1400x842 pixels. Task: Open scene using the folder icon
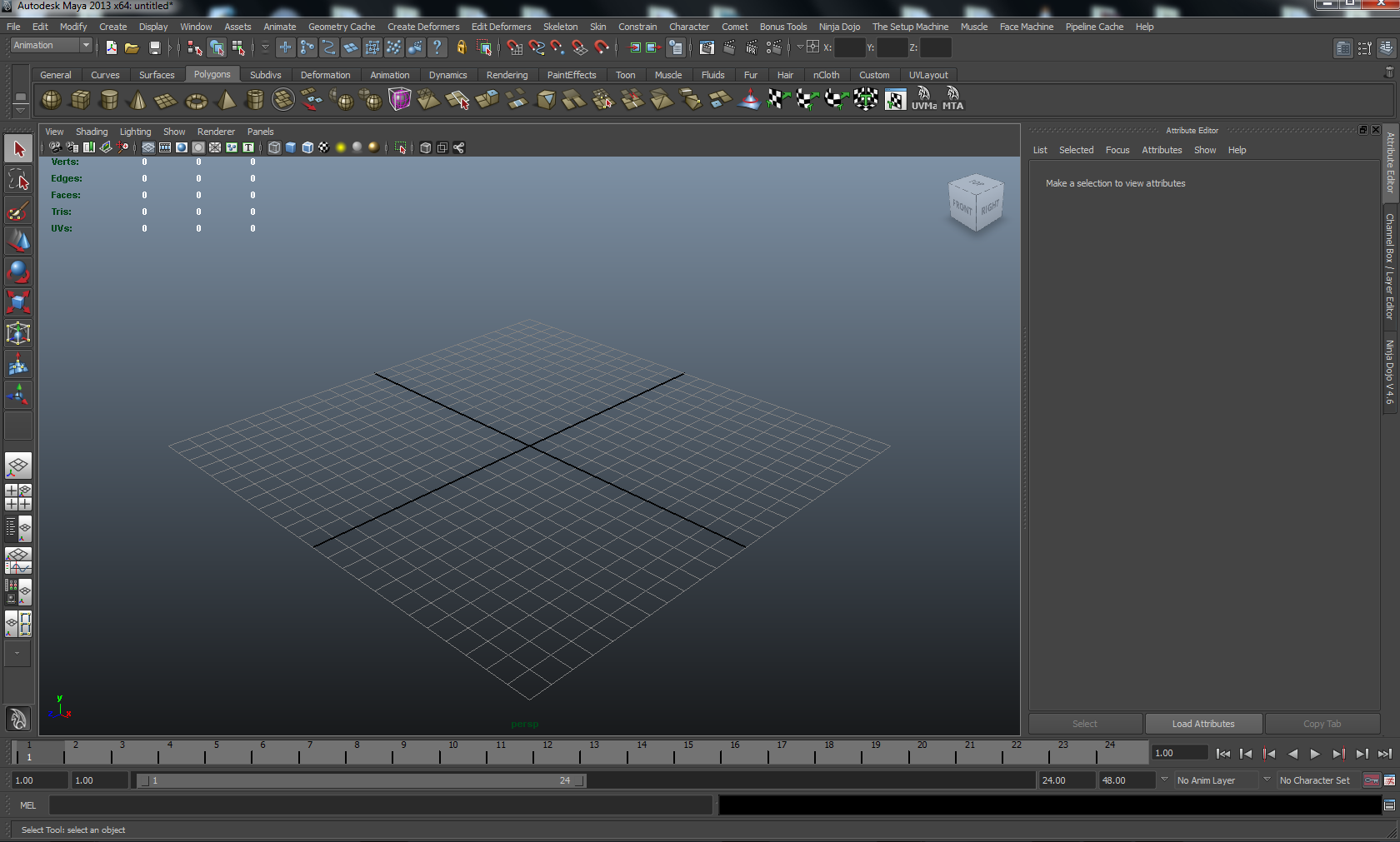[132, 47]
